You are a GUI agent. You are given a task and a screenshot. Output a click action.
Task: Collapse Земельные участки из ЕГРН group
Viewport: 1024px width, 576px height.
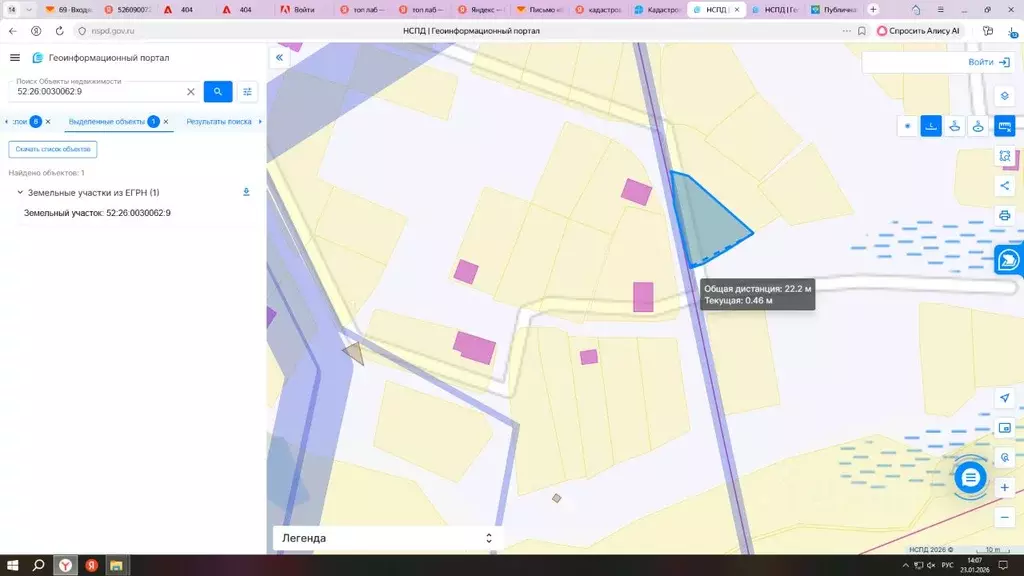(20, 193)
